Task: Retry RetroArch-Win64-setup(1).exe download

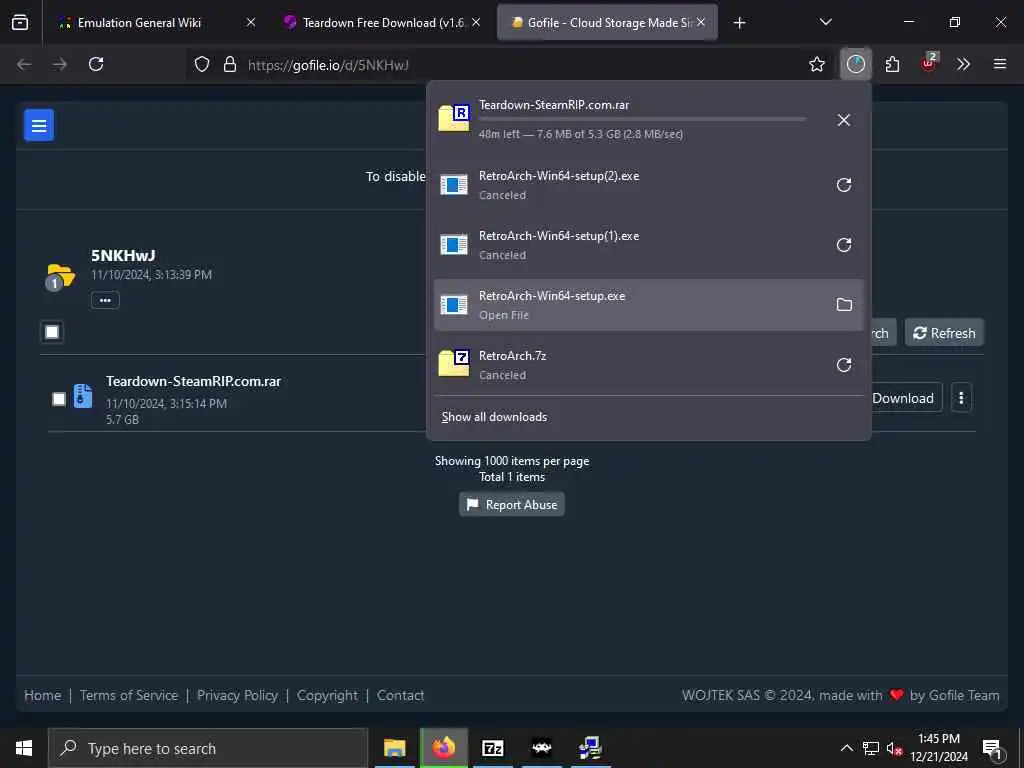Action: click(x=844, y=245)
